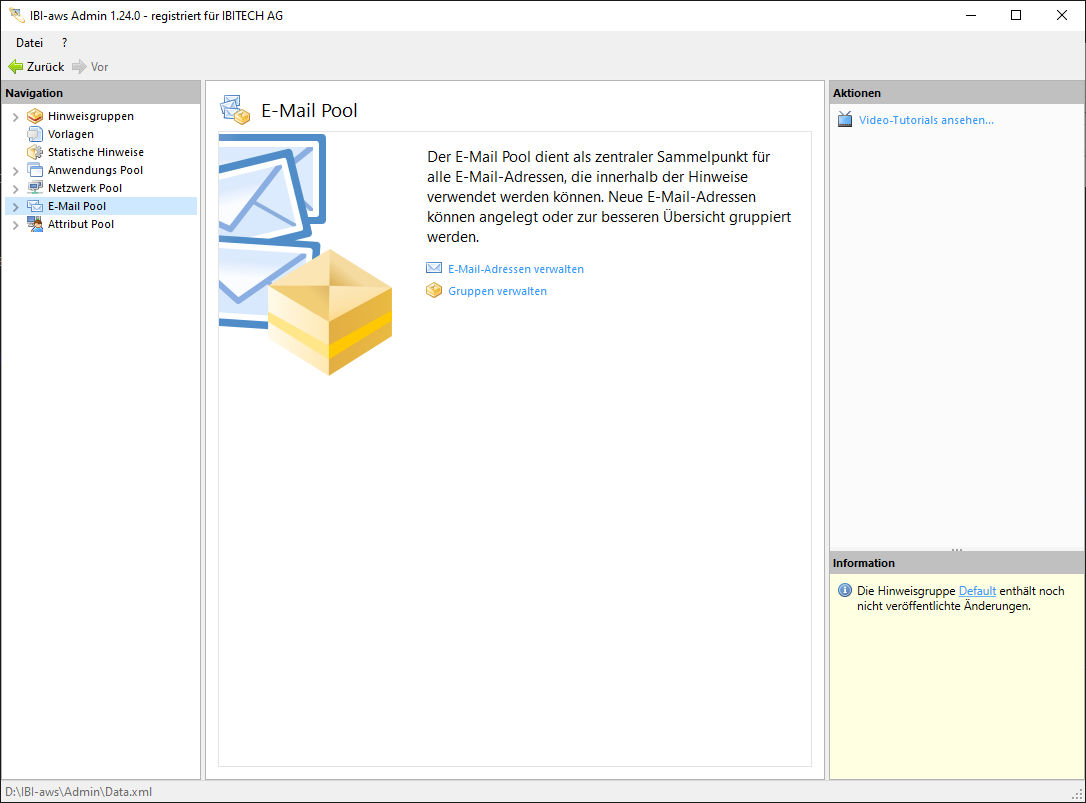Click the splitter dots above Information panel
1086x803 pixels.
pos(957,549)
